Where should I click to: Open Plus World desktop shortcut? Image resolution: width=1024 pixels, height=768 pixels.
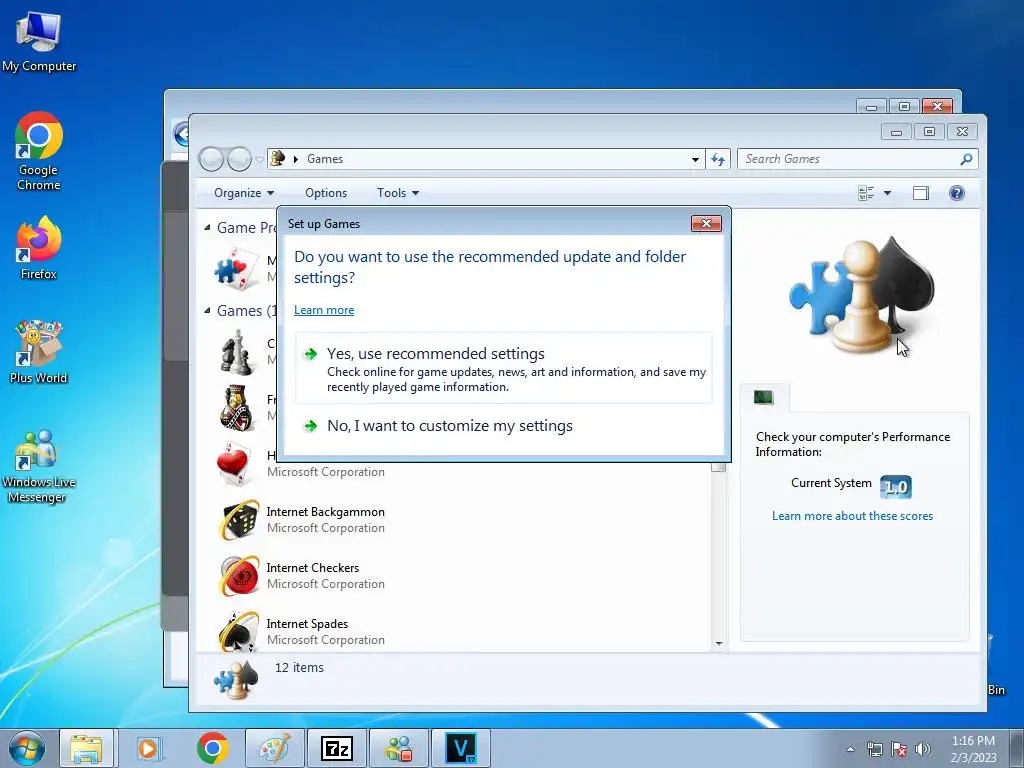[x=39, y=352]
